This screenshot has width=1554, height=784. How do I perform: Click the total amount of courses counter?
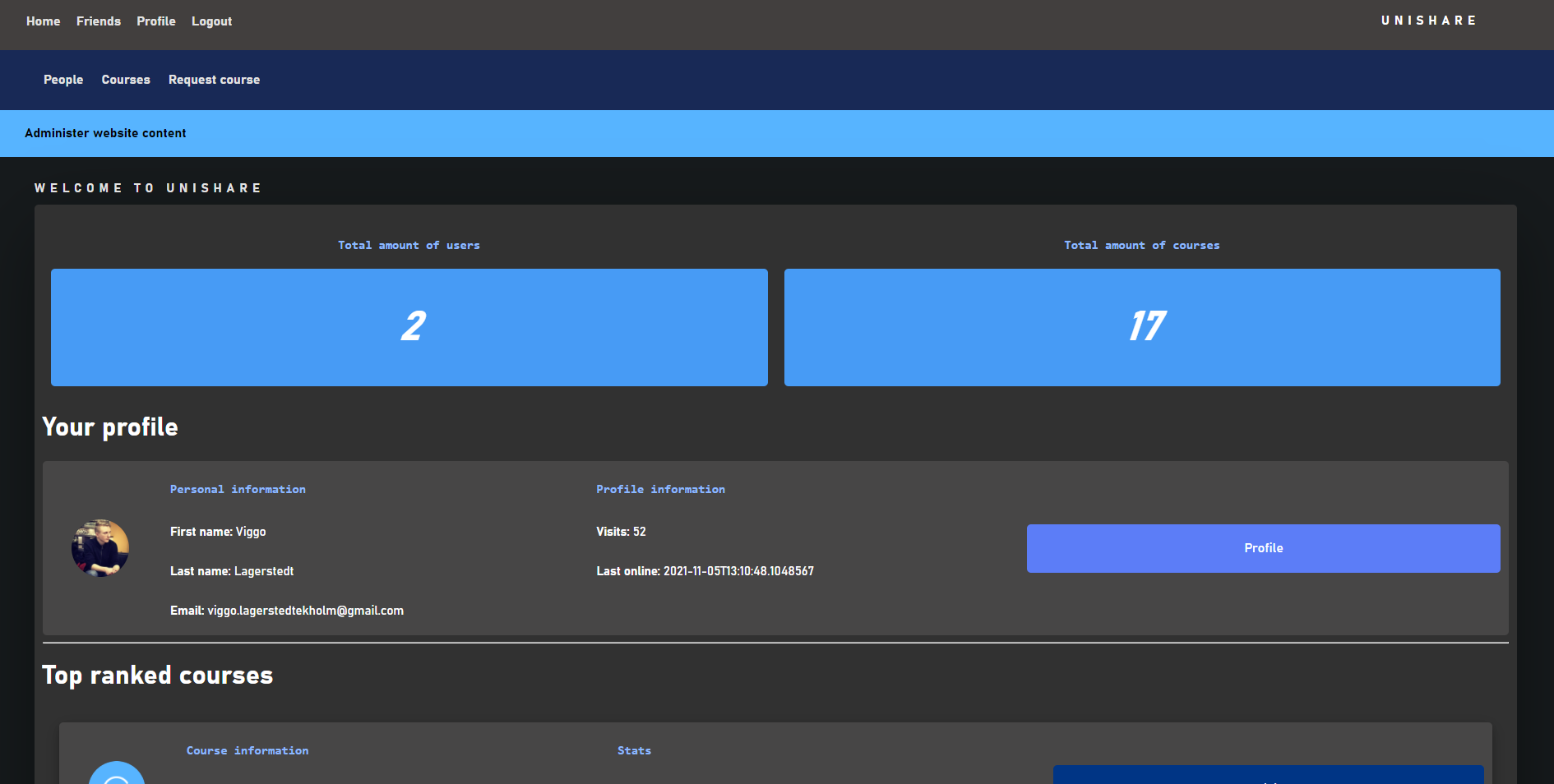[x=1142, y=327]
